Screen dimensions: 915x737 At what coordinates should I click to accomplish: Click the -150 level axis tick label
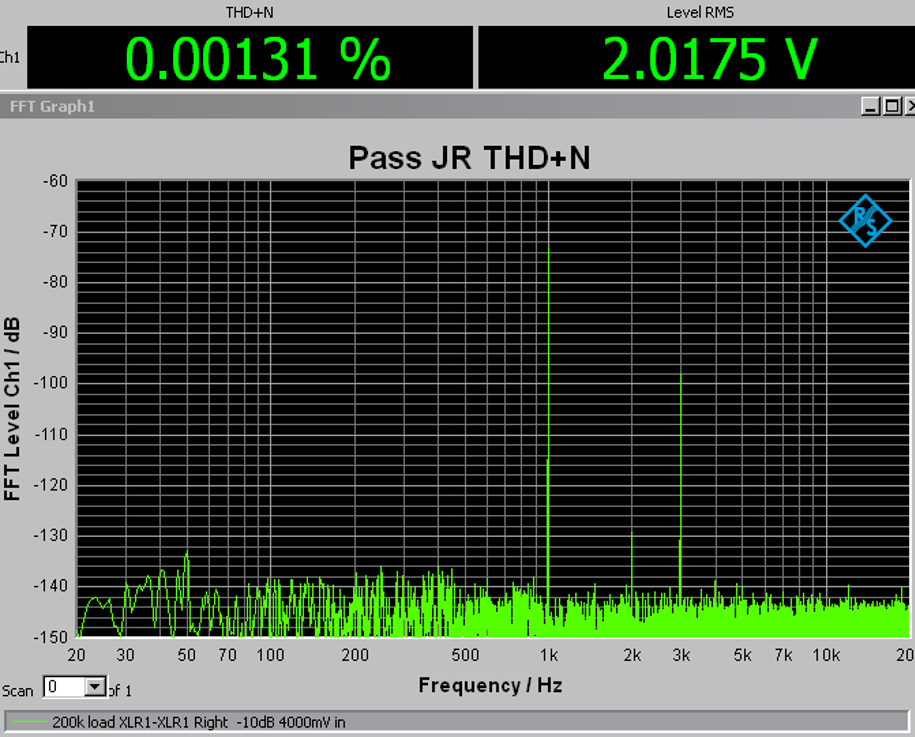pos(51,637)
